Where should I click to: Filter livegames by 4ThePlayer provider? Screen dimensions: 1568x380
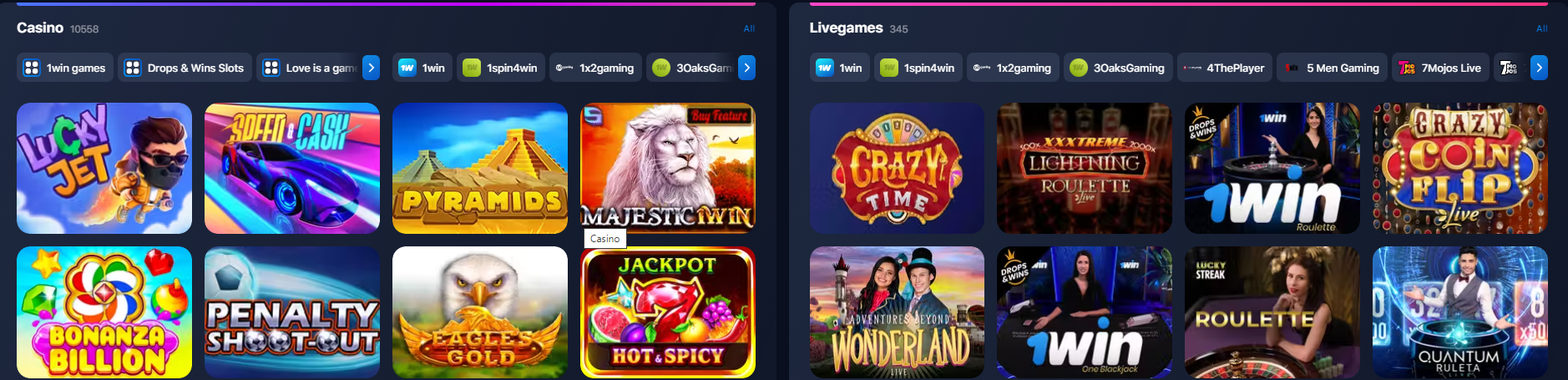point(1225,68)
